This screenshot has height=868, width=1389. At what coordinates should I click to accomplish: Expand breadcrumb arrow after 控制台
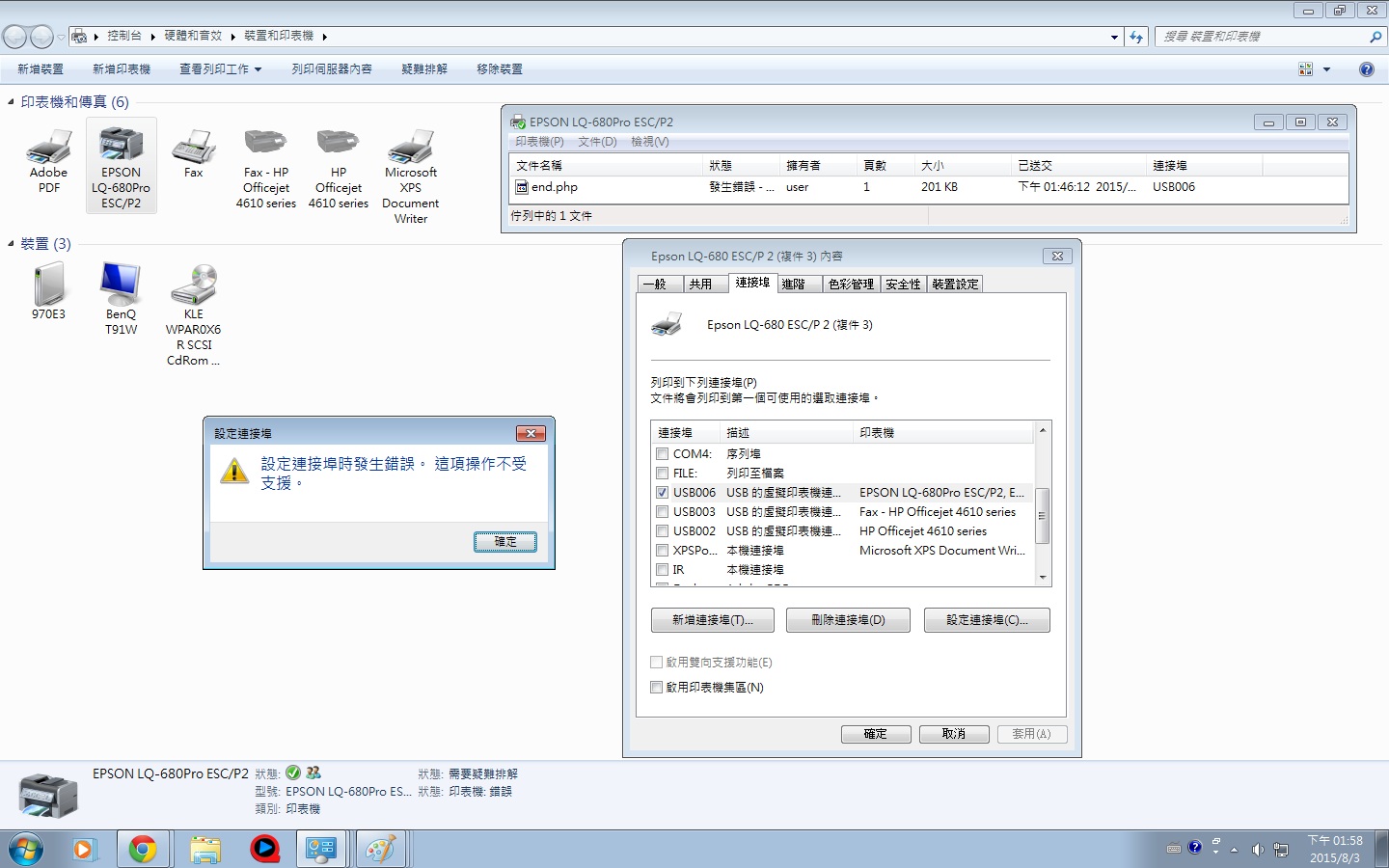pos(152,37)
